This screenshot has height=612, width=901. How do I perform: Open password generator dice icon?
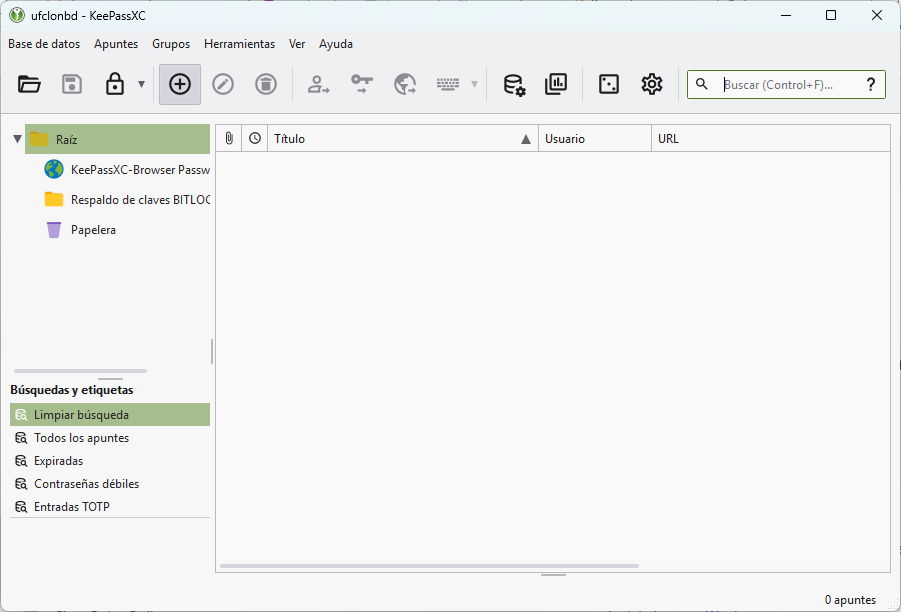pyautogui.click(x=609, y=84)
